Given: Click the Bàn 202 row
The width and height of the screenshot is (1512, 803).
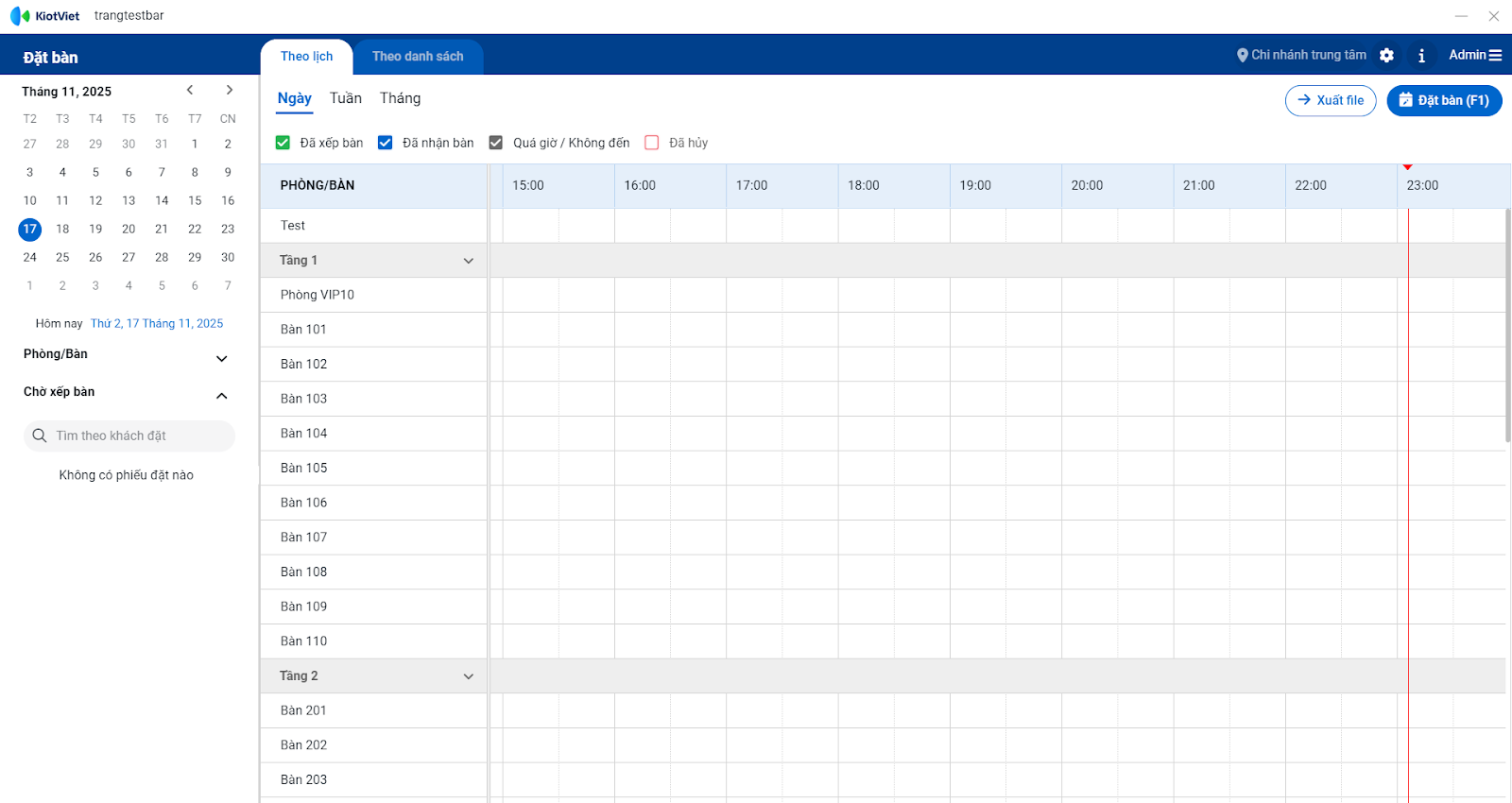Looking at the screenshot, I should 373,745.
